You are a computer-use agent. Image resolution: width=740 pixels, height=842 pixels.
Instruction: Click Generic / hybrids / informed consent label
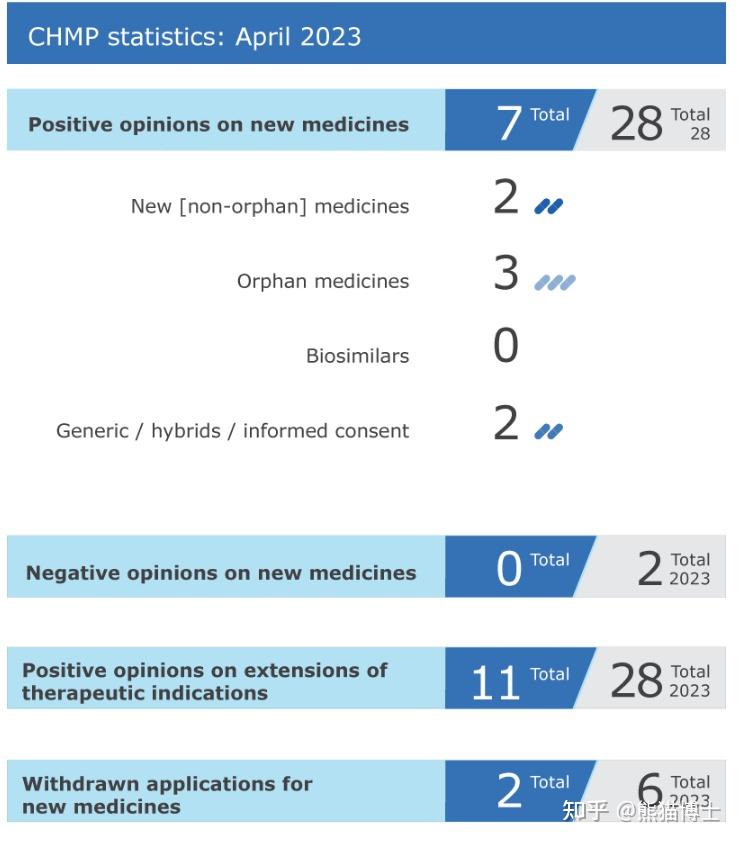(x=232, y=431)
